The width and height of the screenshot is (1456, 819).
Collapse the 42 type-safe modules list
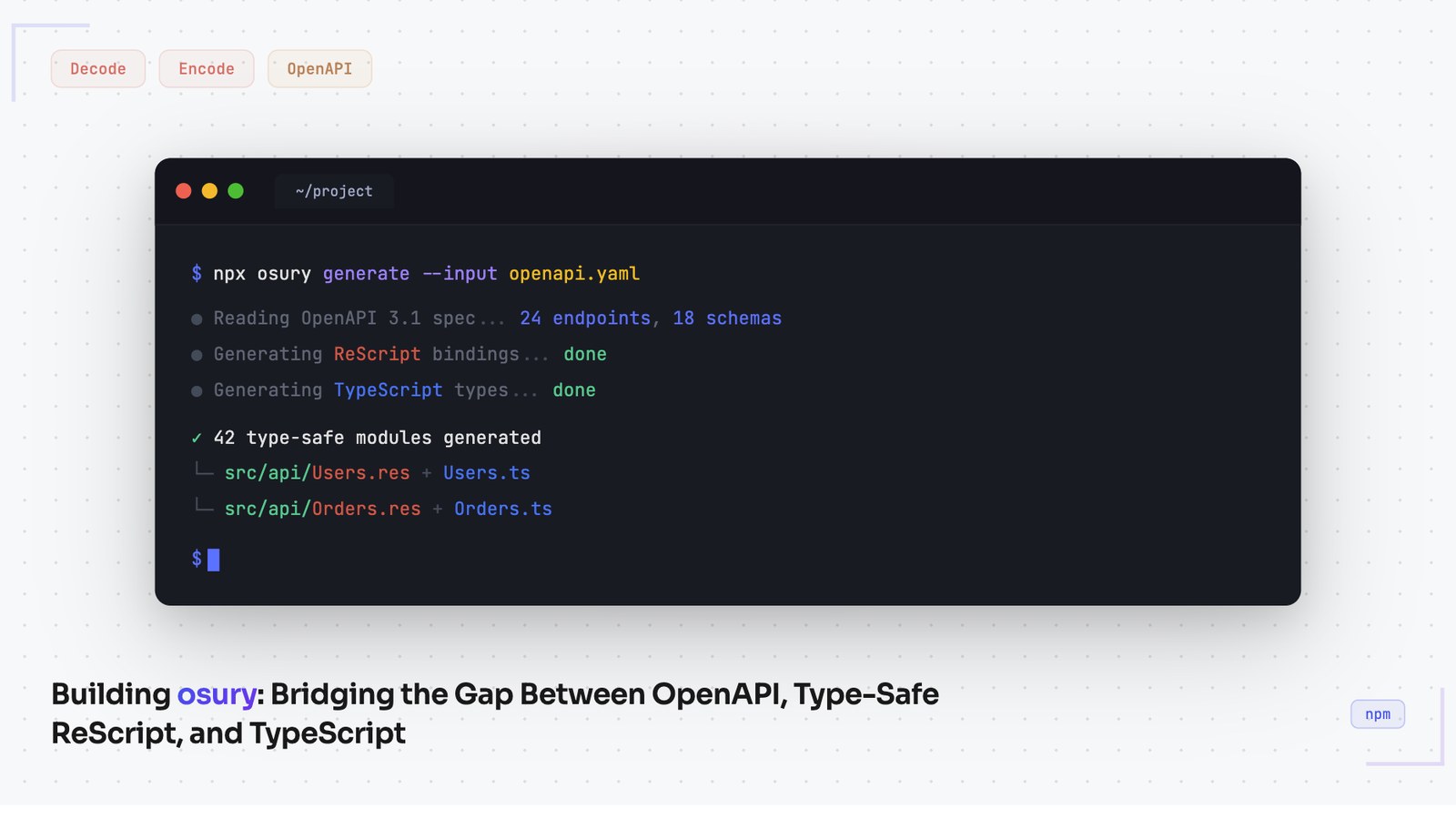click(377, 438)
